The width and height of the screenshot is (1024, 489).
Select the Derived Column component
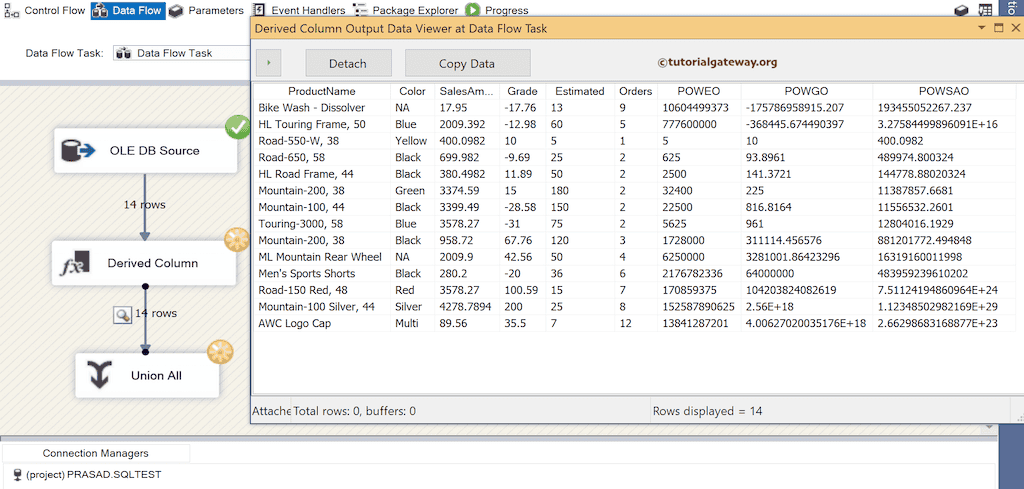144,263
